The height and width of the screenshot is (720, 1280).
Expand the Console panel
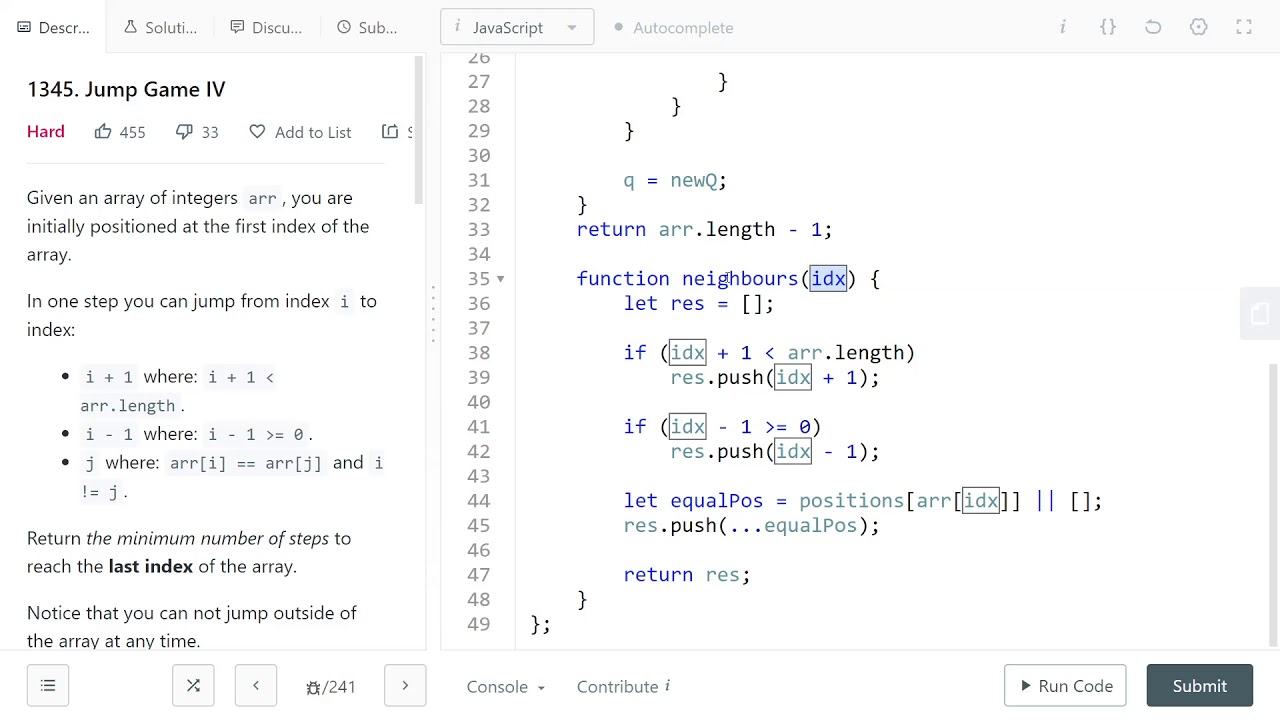(505, 687)
